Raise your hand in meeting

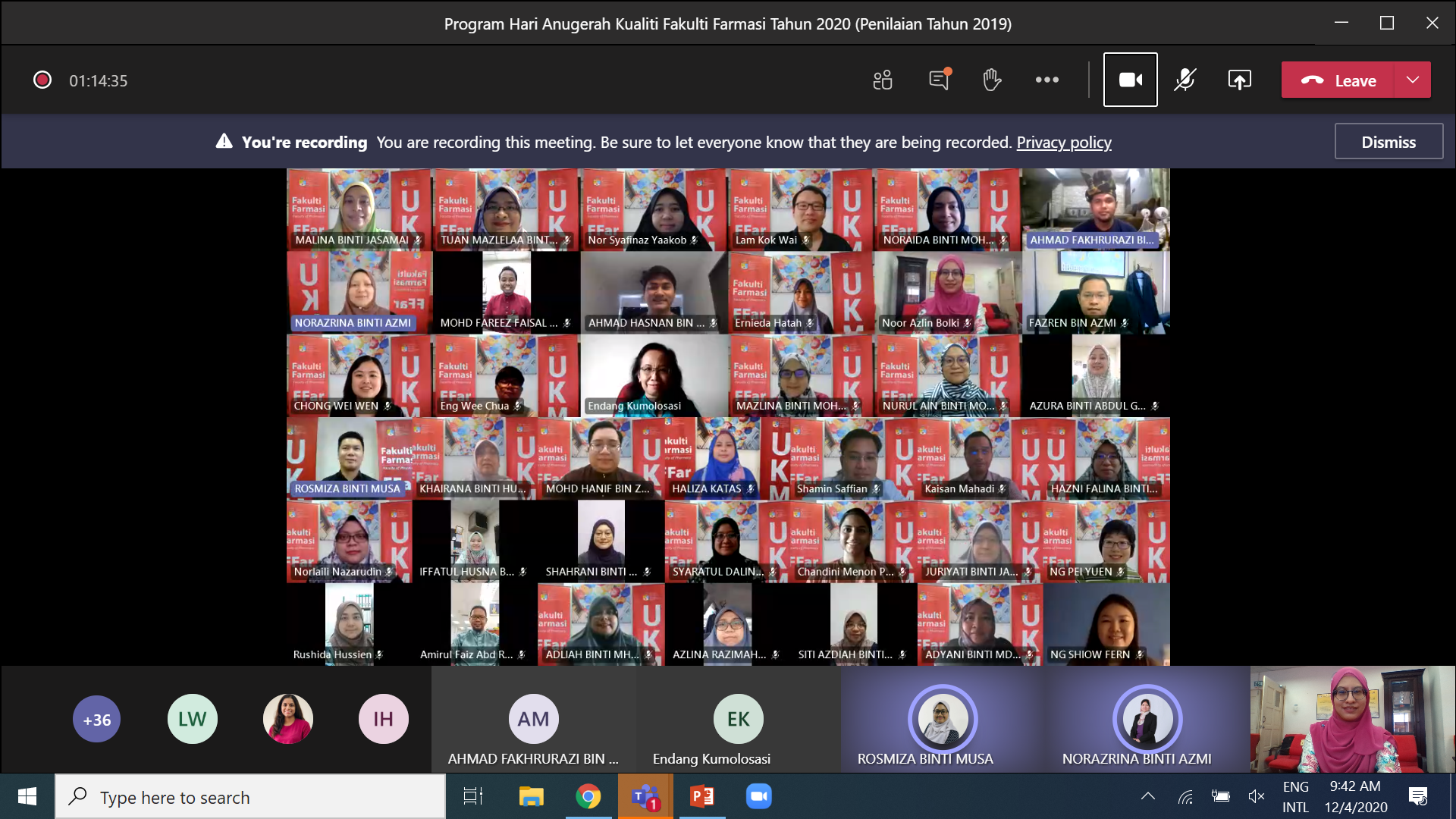[x=992, y=80]
